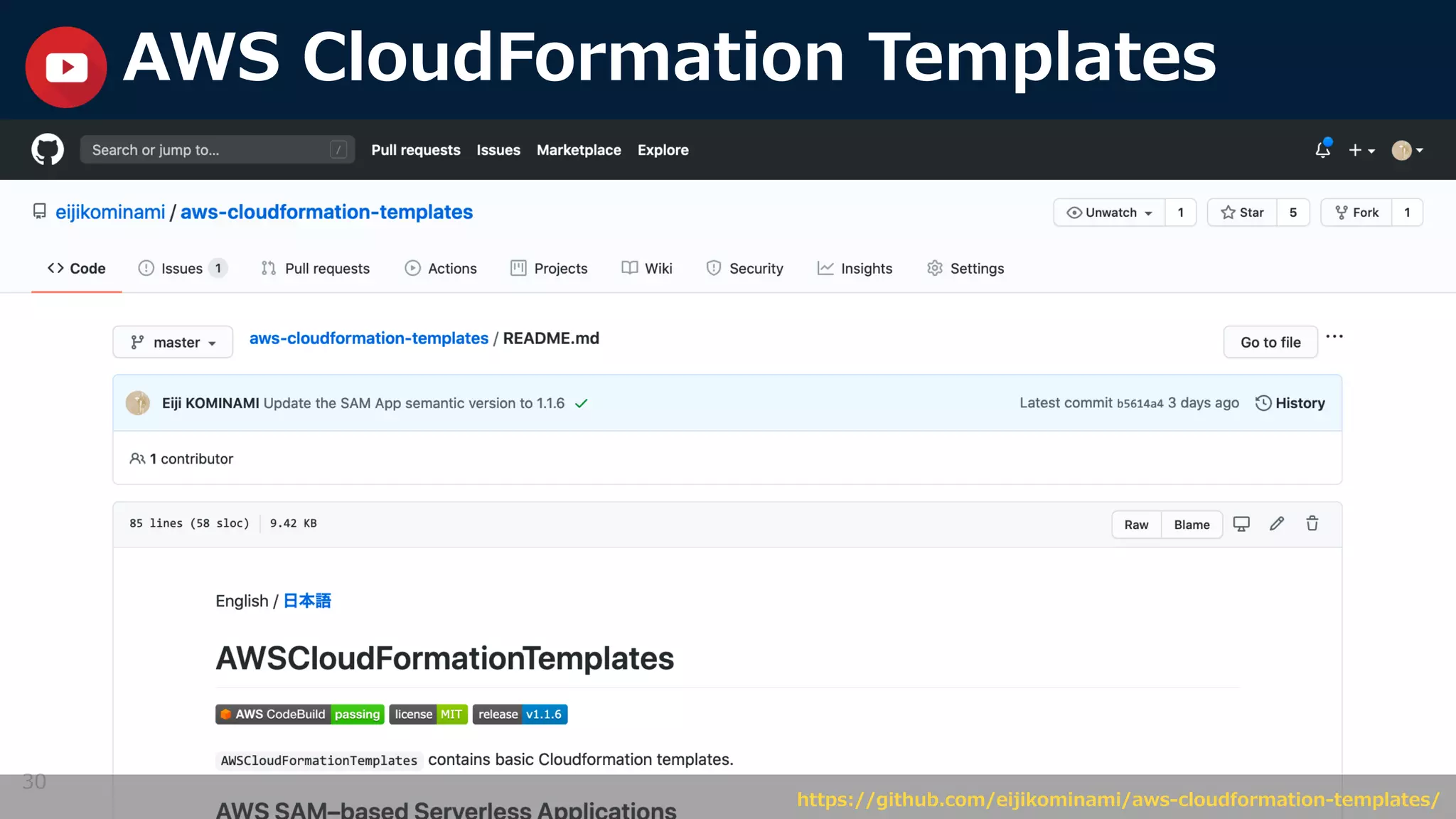View the fork count 1
Screen dimensions: 1456x819
(x=1407, y=213)
